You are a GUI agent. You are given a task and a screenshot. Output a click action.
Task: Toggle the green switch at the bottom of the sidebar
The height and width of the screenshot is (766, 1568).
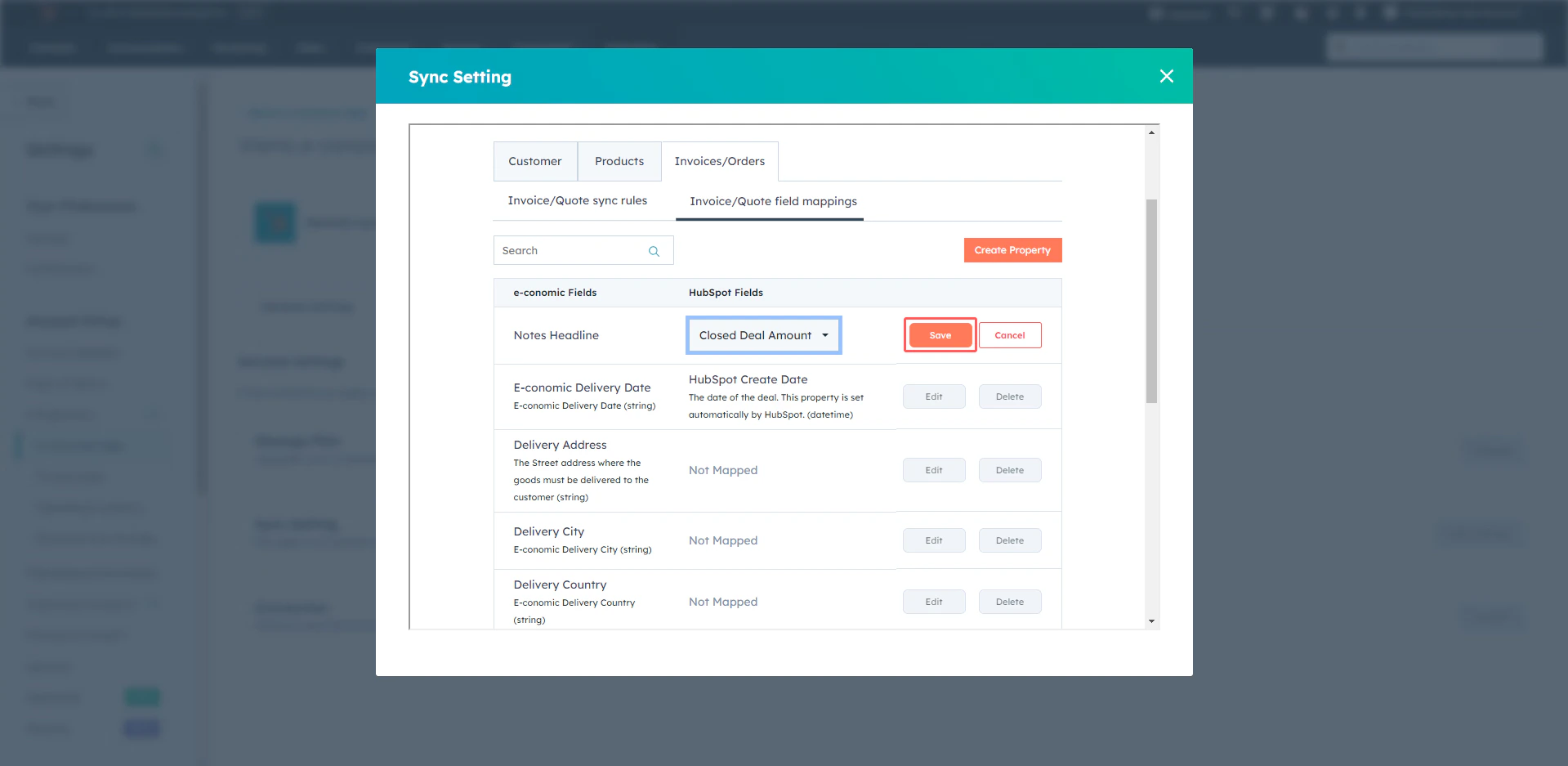(x=142, y=697)
